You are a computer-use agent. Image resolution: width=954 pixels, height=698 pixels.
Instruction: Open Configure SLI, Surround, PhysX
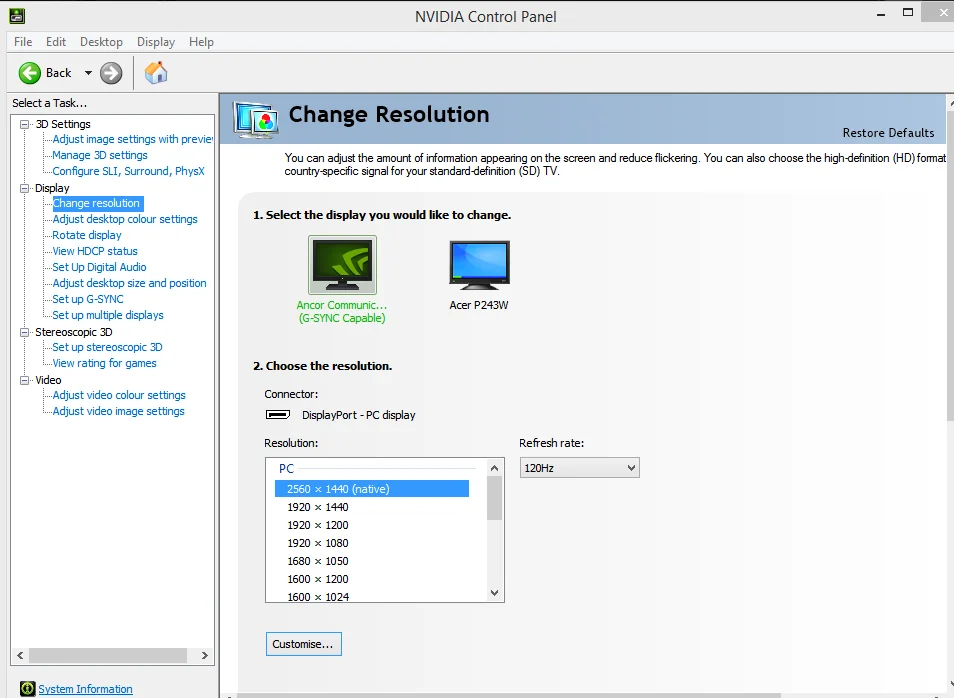pyautogui.click(x=128, y=171)
